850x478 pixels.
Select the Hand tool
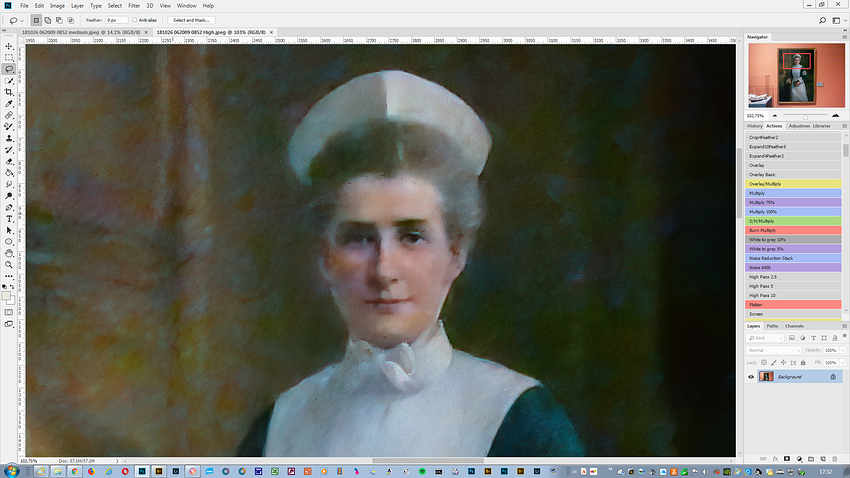(9, 253)
